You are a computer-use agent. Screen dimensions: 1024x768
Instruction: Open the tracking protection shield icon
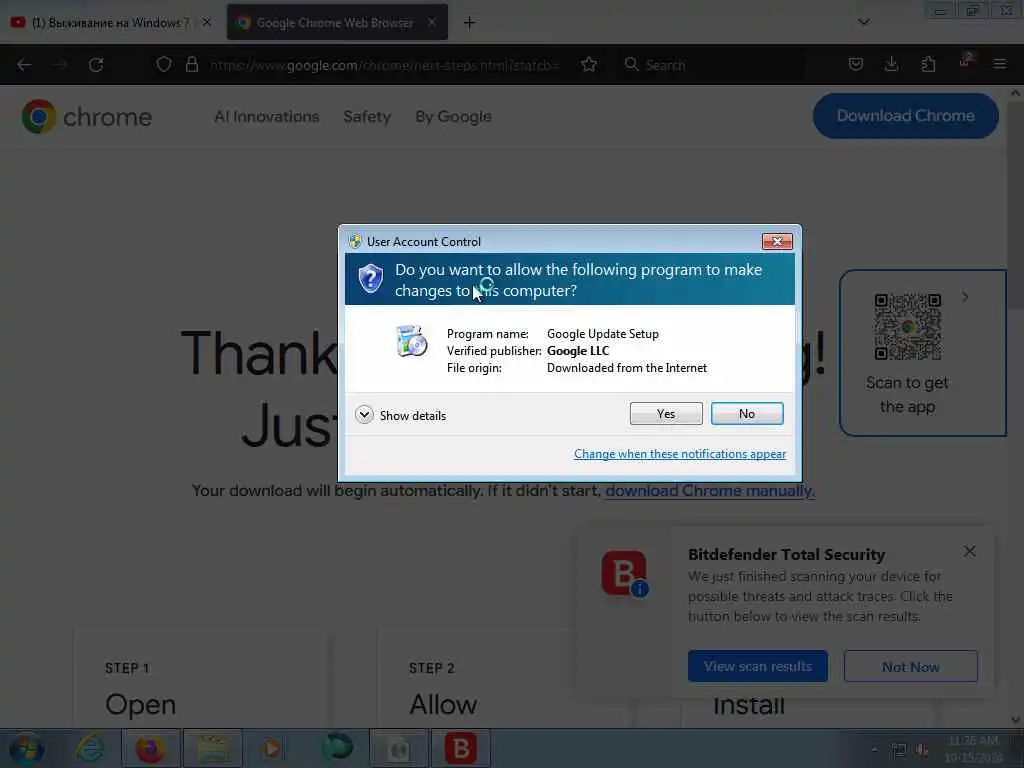(x=164, y=65)
